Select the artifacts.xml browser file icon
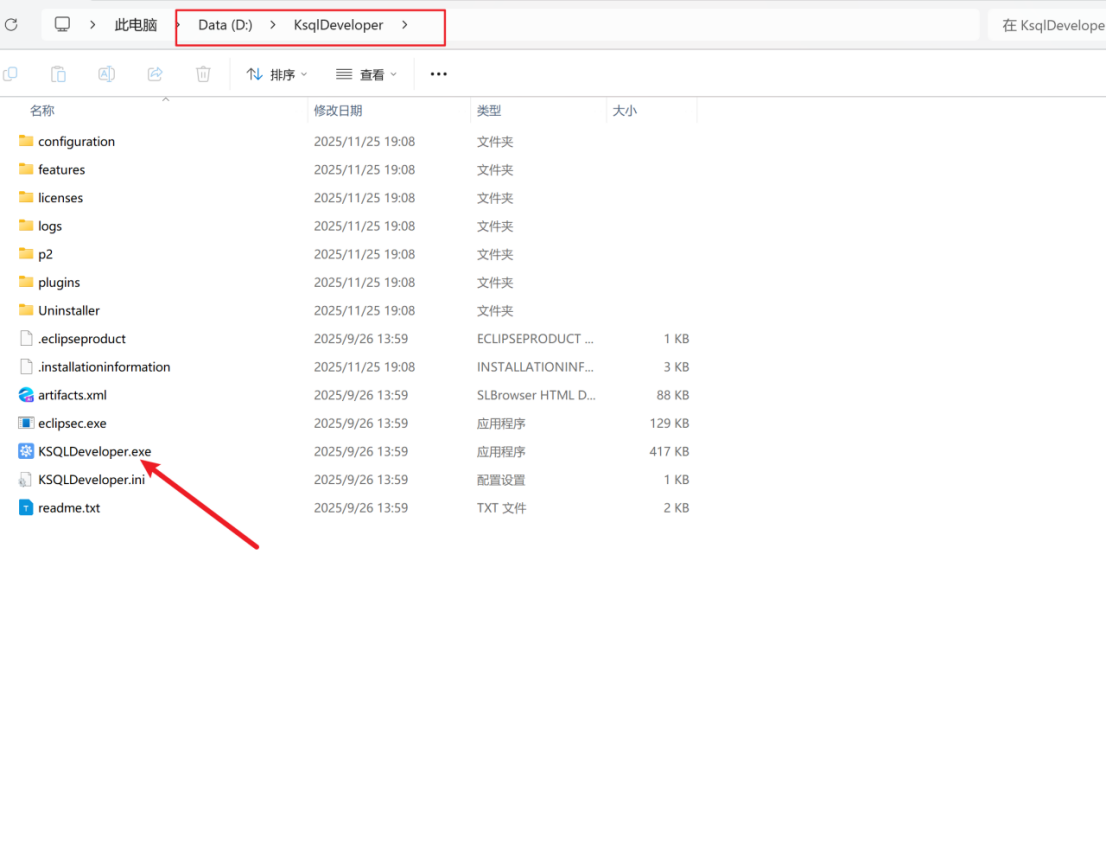This screenshot has width=1106, height=860. (26, 395)
